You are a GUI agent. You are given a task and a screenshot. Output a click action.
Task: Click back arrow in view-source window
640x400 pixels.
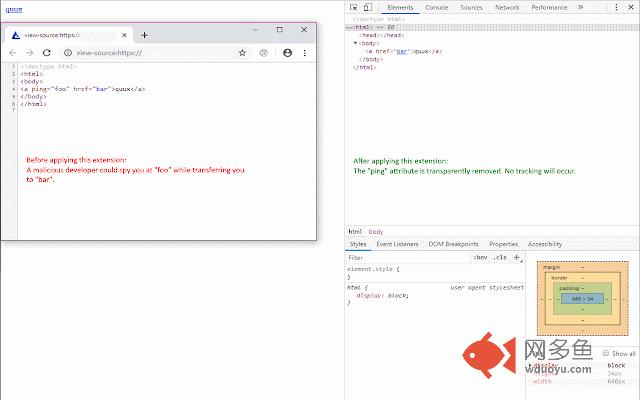coord(13,53)
